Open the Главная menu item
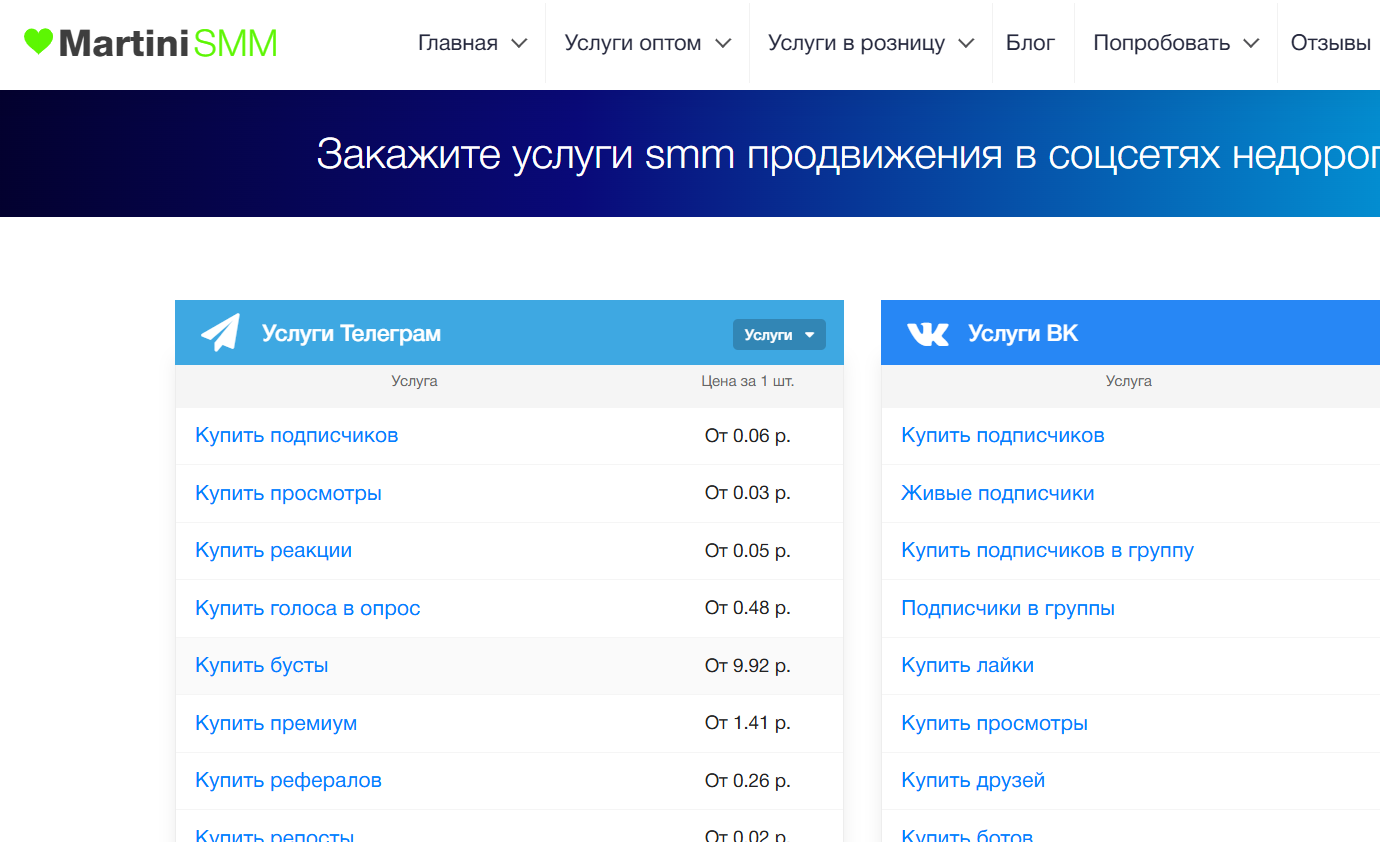The image size is (1380, 842). click(x=458, y=43)
